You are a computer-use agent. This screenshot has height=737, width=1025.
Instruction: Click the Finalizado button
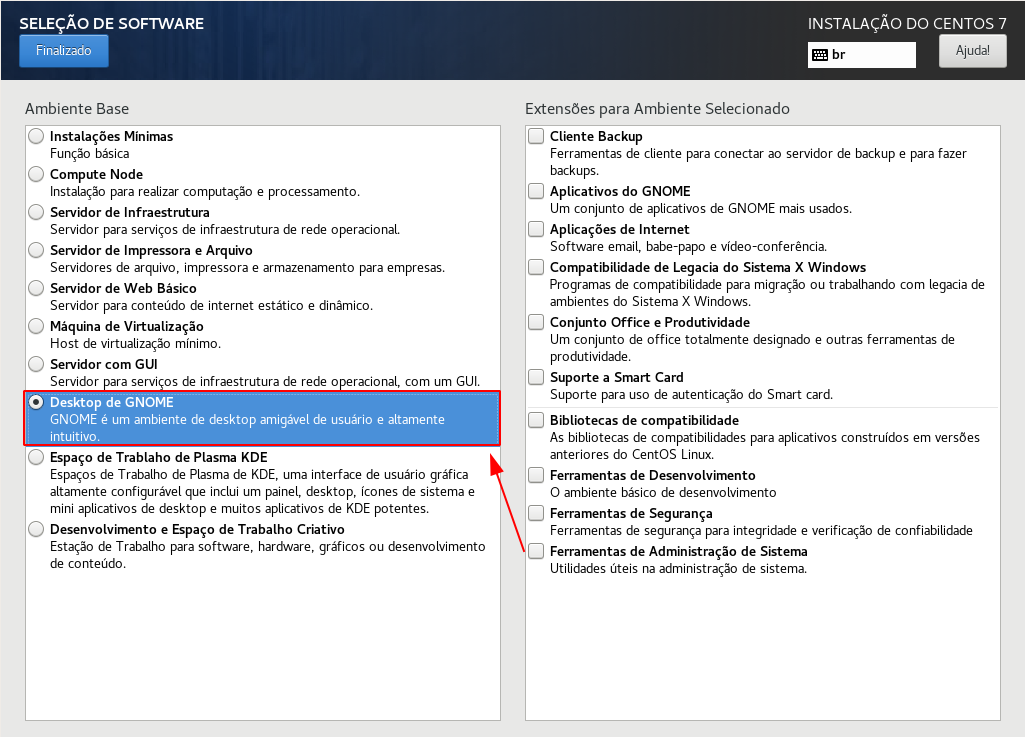coord(63,50)
